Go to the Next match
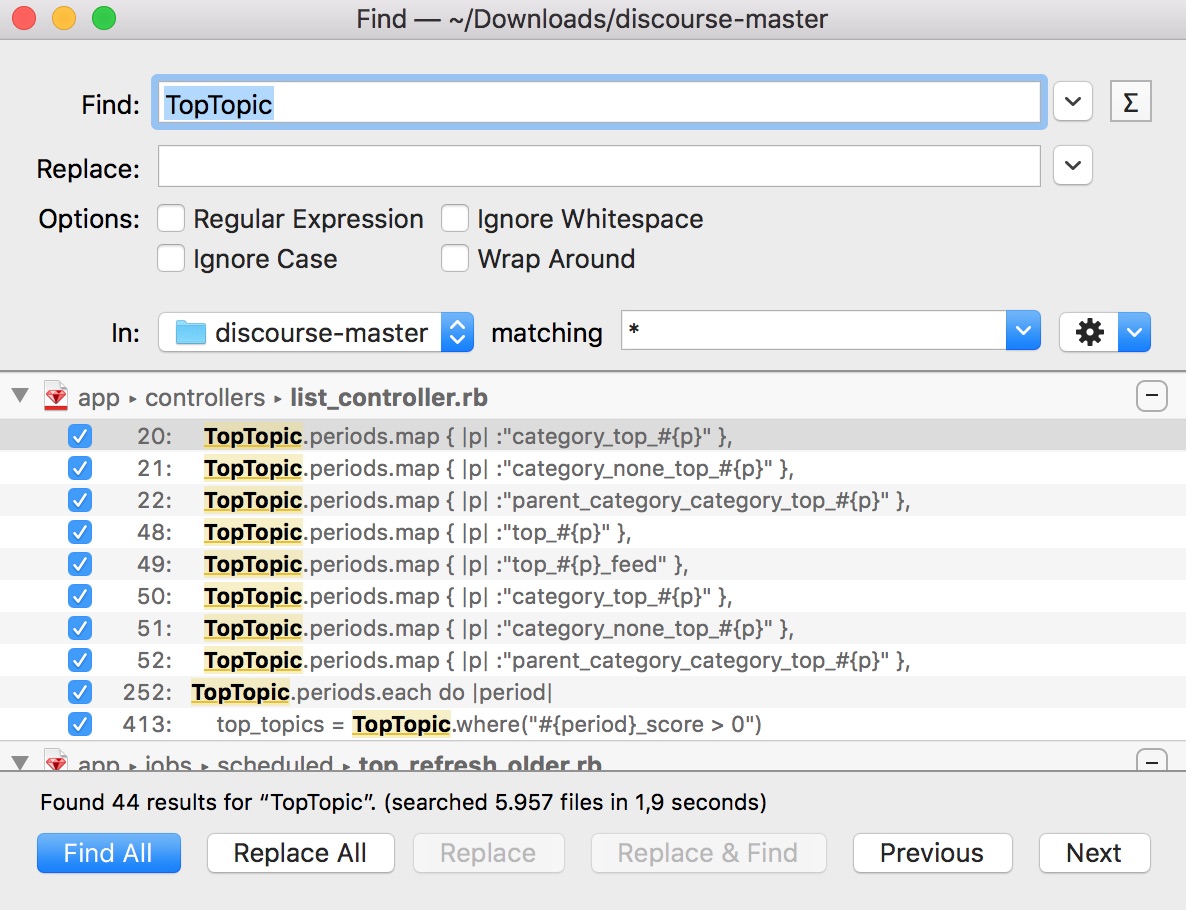 tap(1094, 853)
